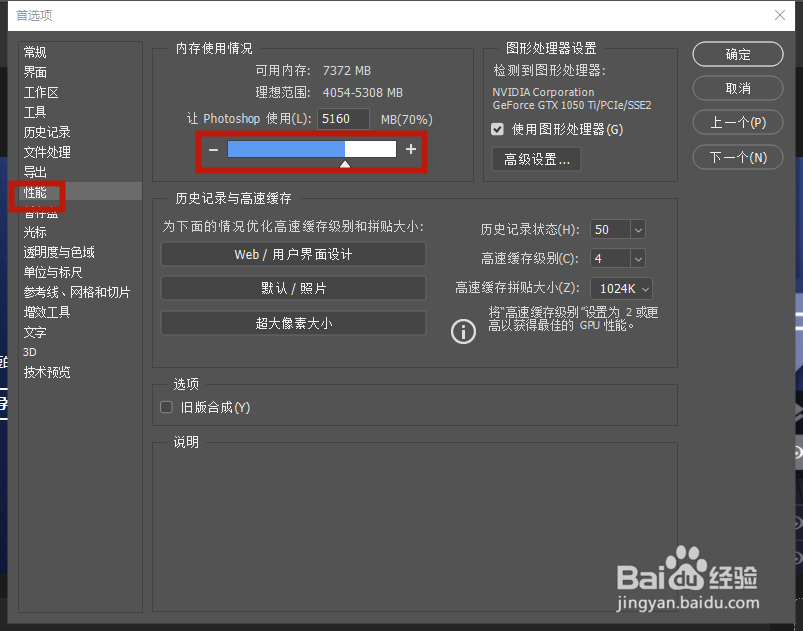
Task: Click the 高级设置 button
Action: pyautogui.click(x=535, y=160)
